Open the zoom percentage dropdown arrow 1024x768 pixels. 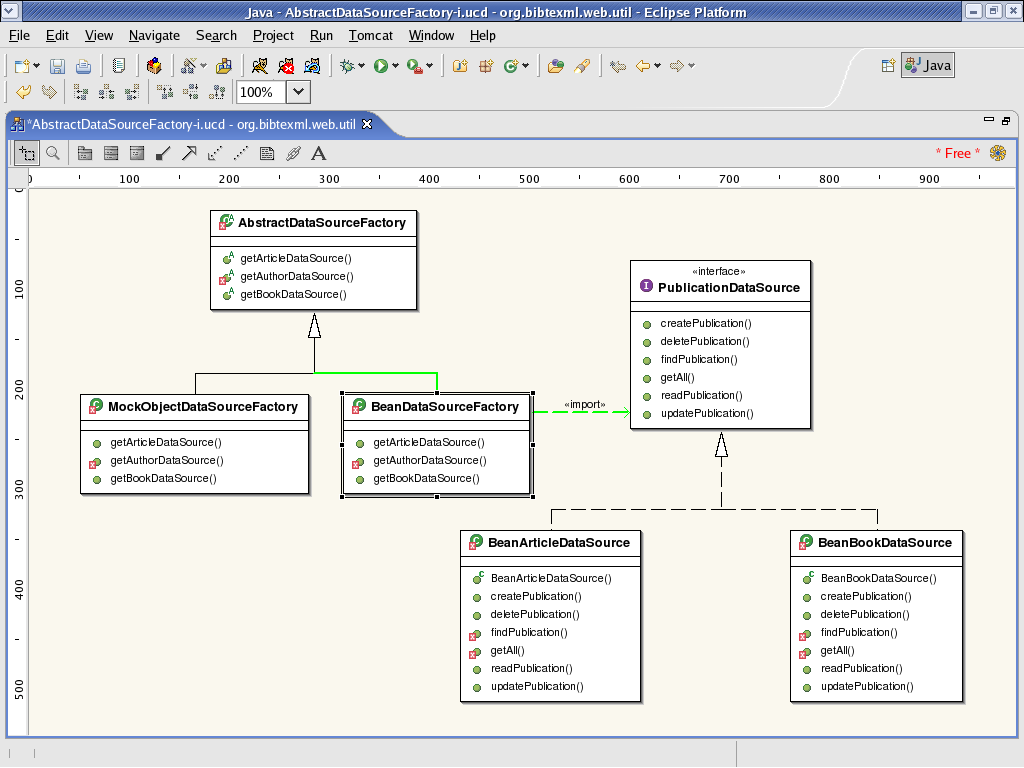(298, 92)
